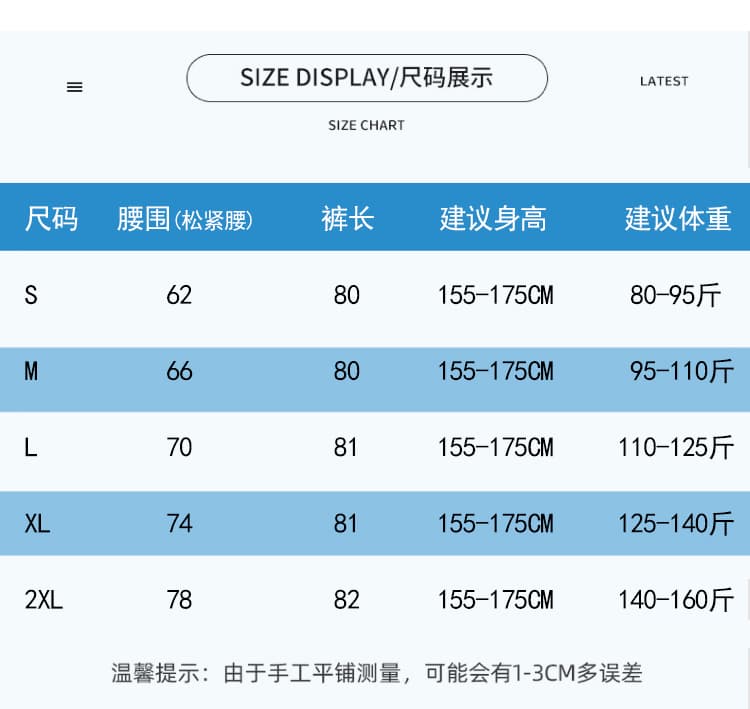Click the 温馨提示 measurement note
The image size is (750, 709).
tap(376, 673)
